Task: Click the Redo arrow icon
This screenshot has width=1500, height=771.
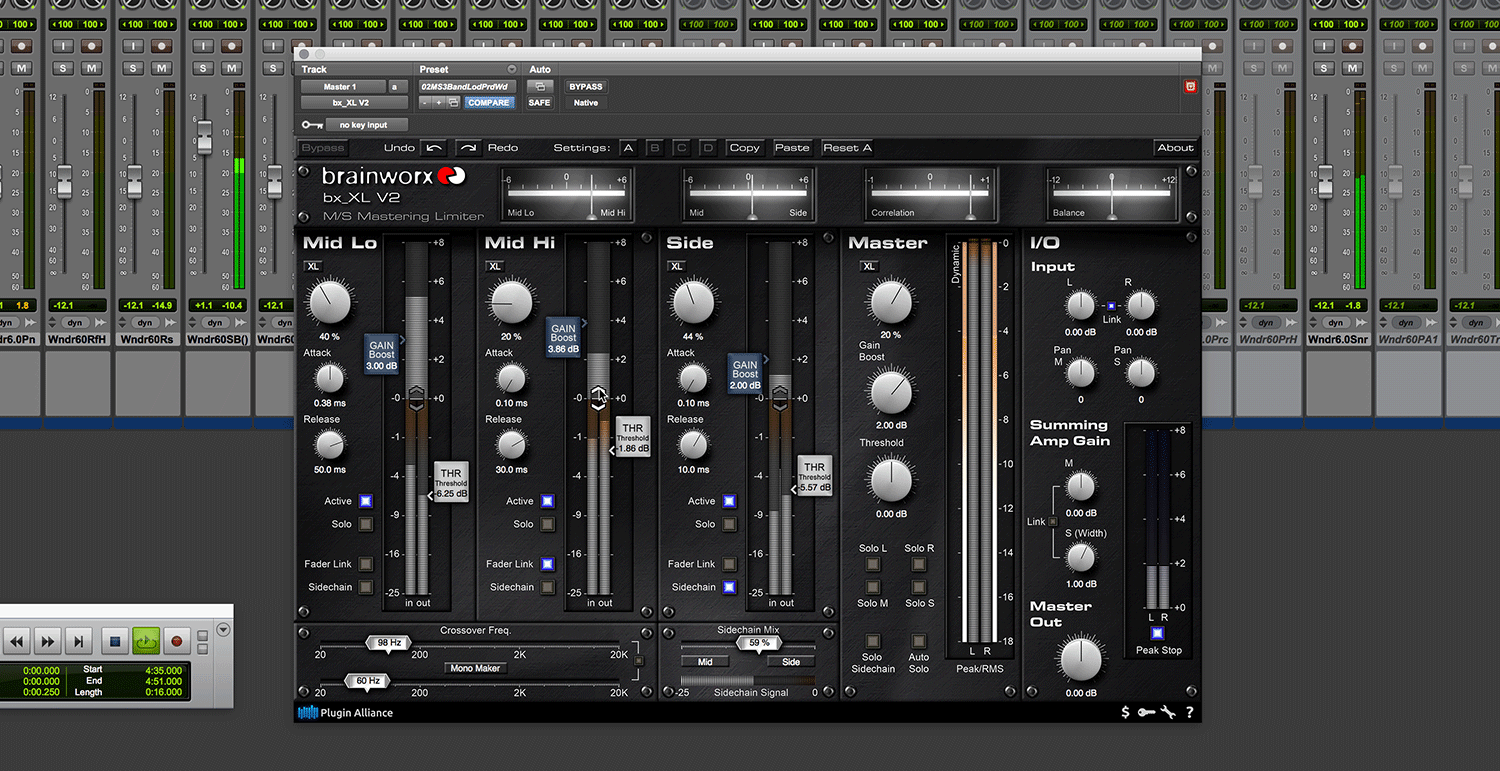Action: [469, 148]
